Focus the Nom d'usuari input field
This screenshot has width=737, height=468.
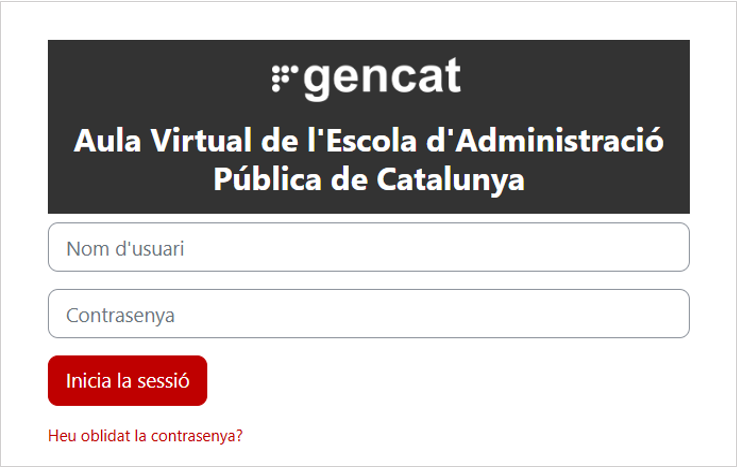tap(368, 247)
